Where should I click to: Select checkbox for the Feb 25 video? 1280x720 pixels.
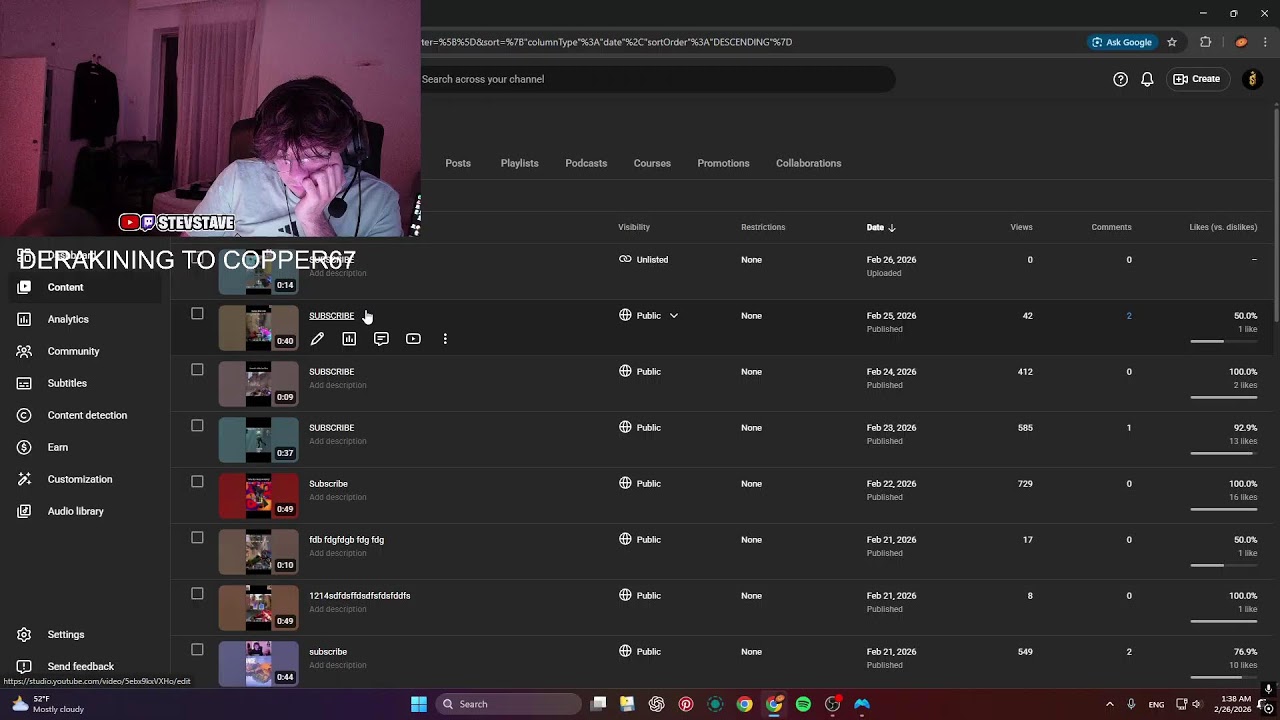tap(197, 314)
